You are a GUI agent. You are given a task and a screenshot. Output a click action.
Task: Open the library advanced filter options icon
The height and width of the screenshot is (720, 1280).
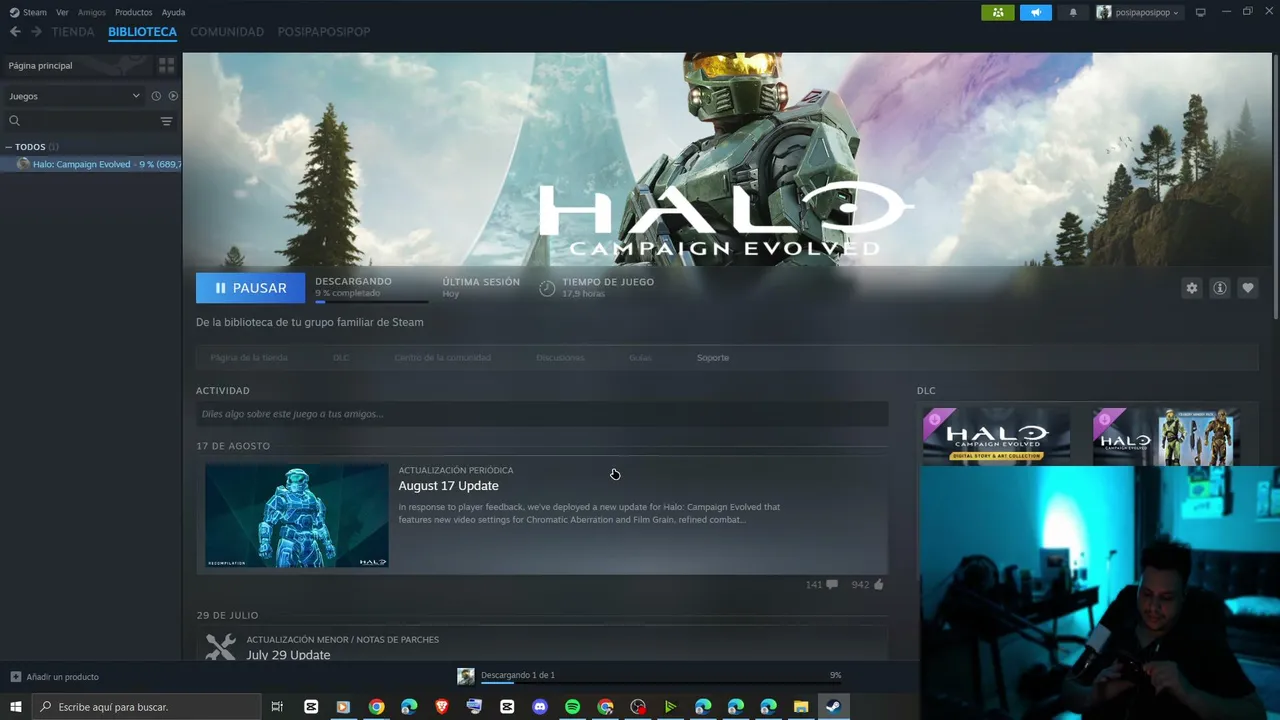point(166,121)
